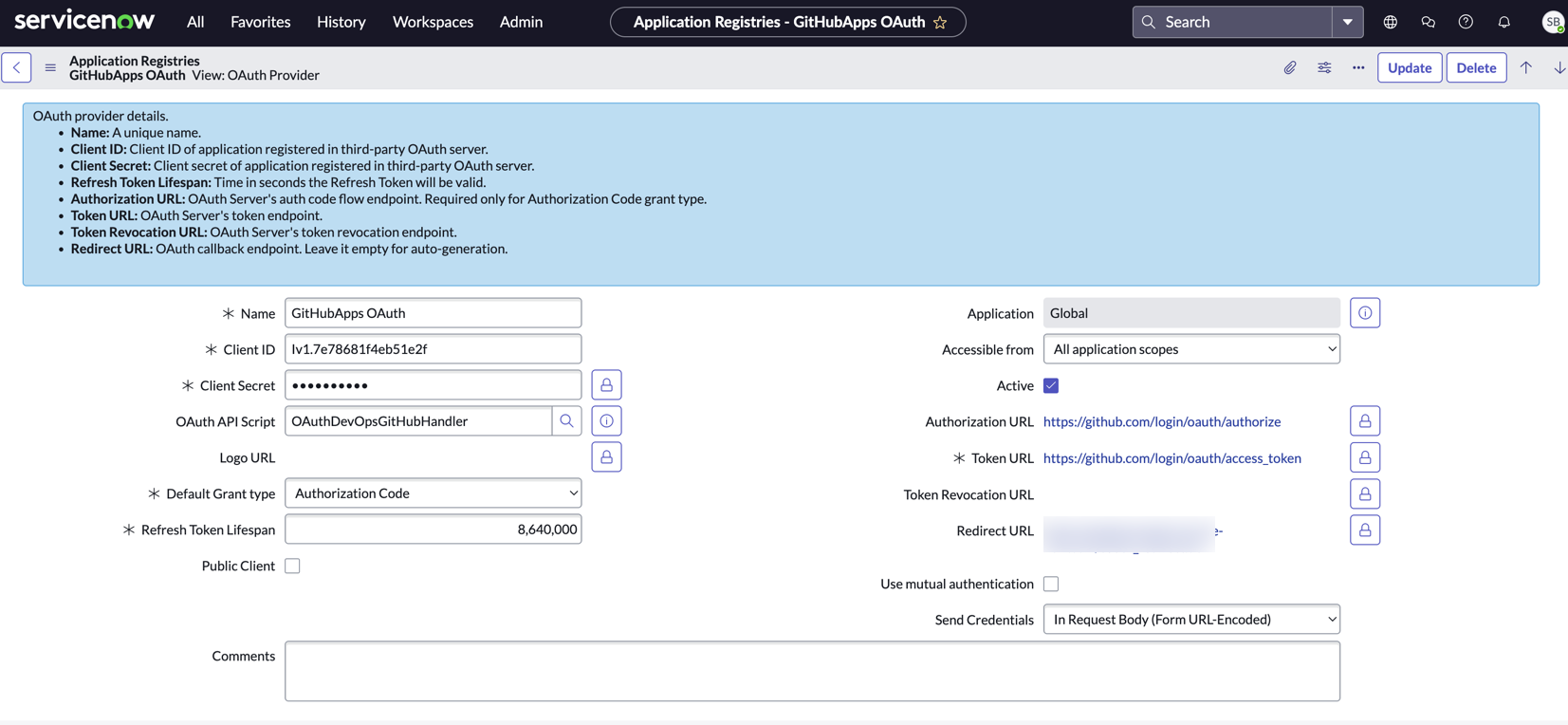Click the Client ID input field

click(x=434, y=349)
